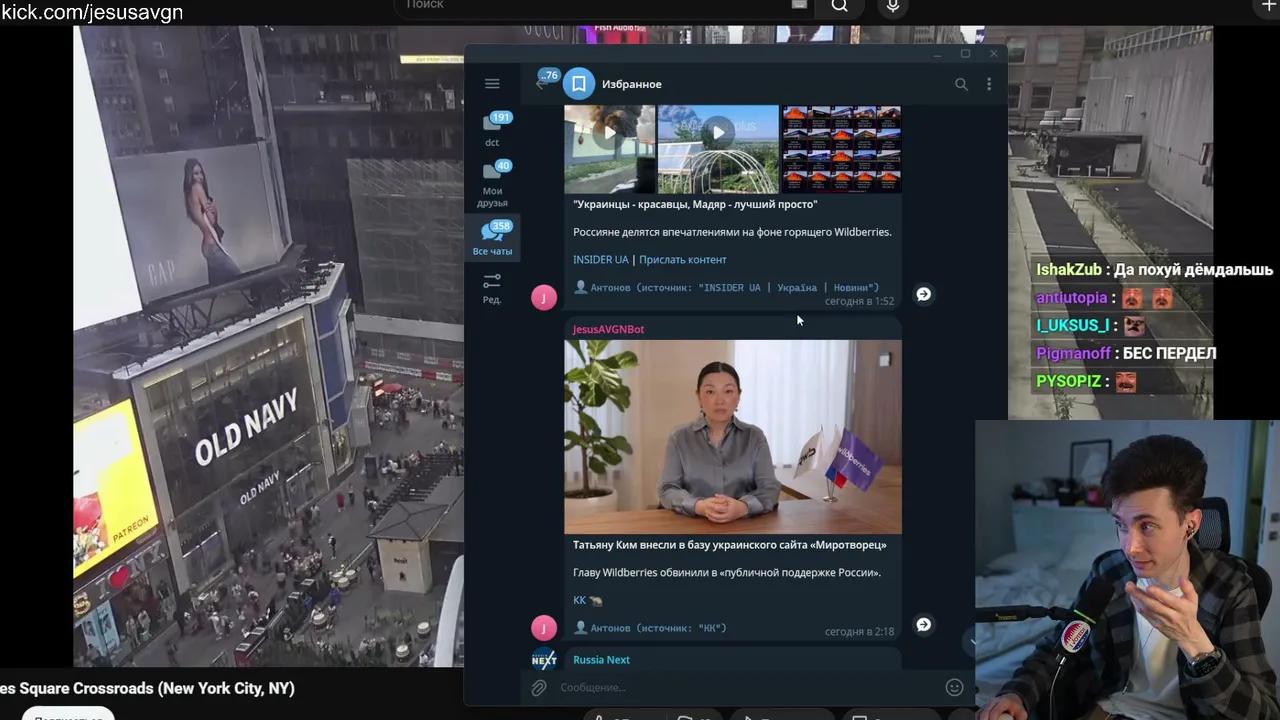The width and height of the screenshot is (1280, 720).
Task: Open the Russia Next sender name
Action: (601, 660)
